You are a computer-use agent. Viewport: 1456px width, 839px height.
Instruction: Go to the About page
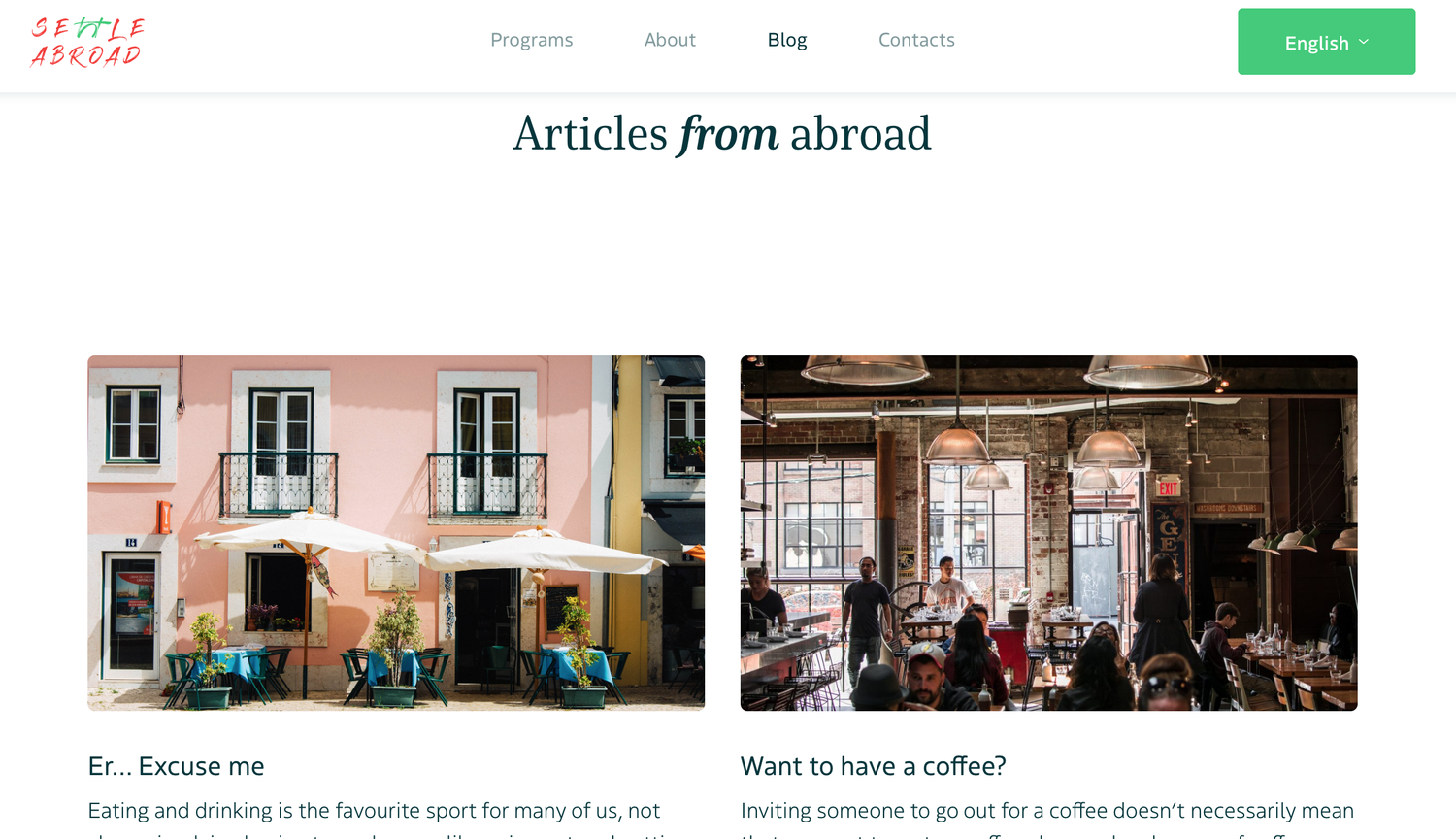click(x=670, y=40)
